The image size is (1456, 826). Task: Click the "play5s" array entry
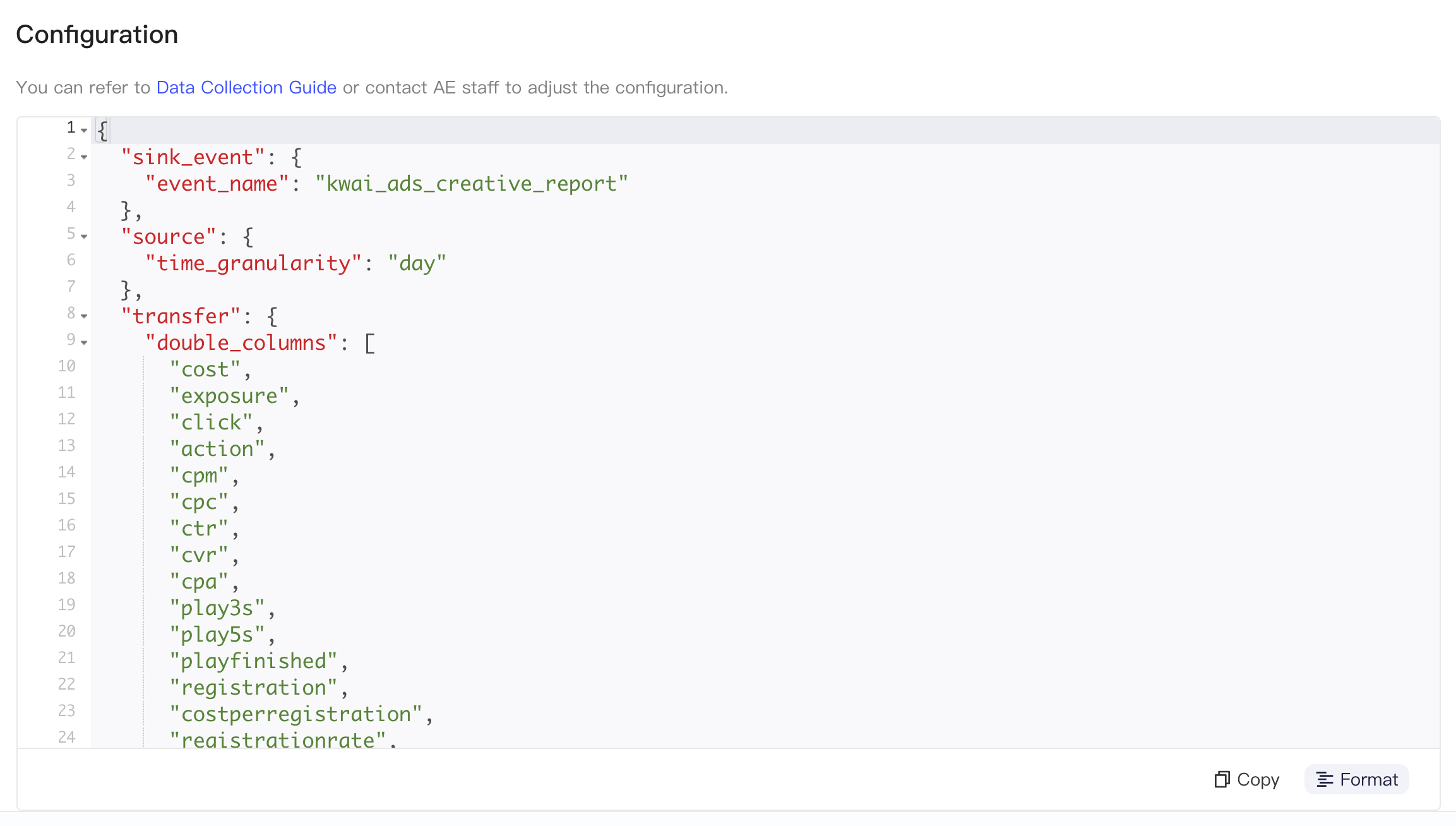click(217, 635)
